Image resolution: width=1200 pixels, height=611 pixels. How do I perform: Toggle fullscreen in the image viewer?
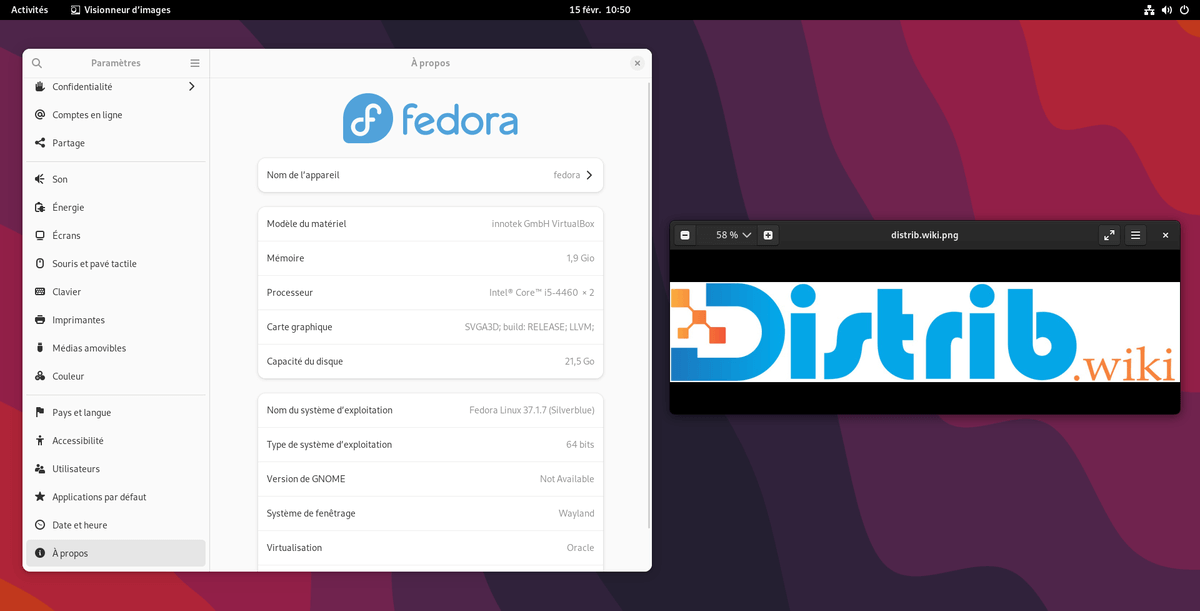tap(1109, 235)
